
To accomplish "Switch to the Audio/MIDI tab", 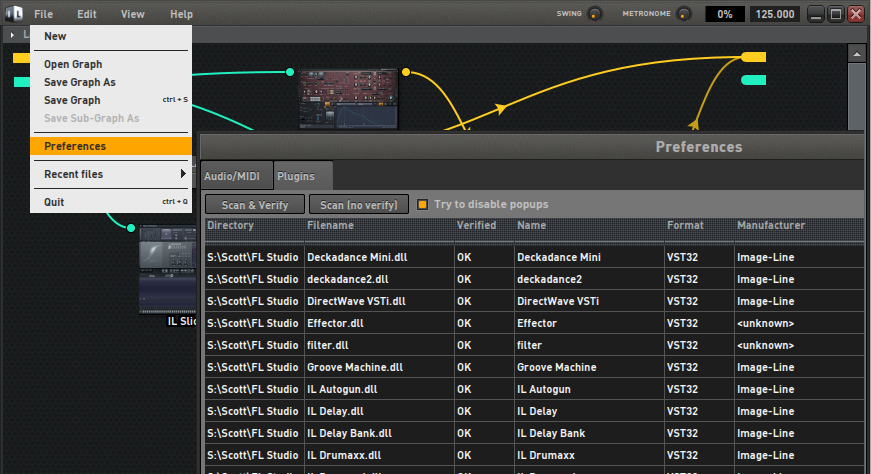I will coord(236,176).
